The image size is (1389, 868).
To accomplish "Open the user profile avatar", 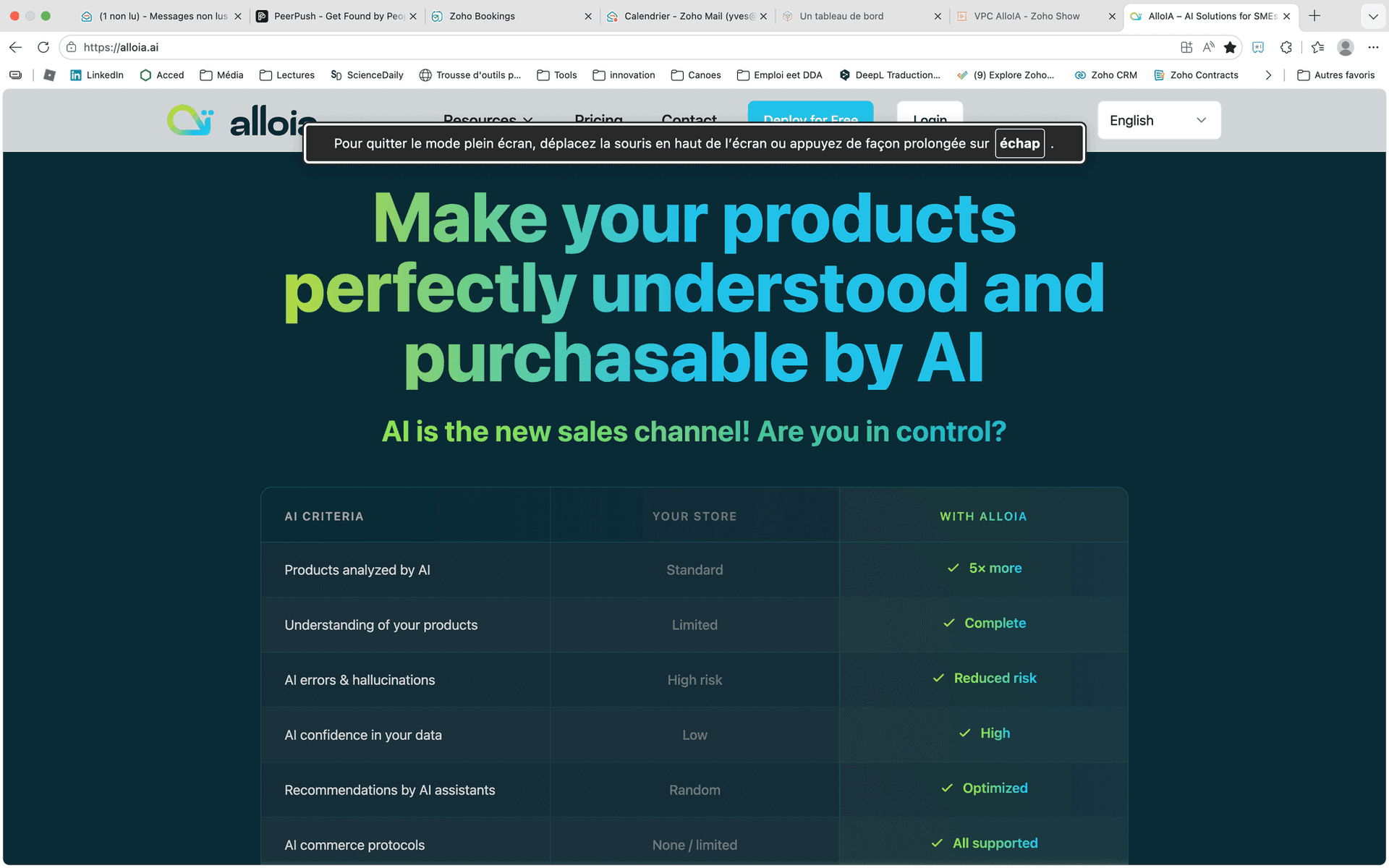I will [x=1346, y=47].
